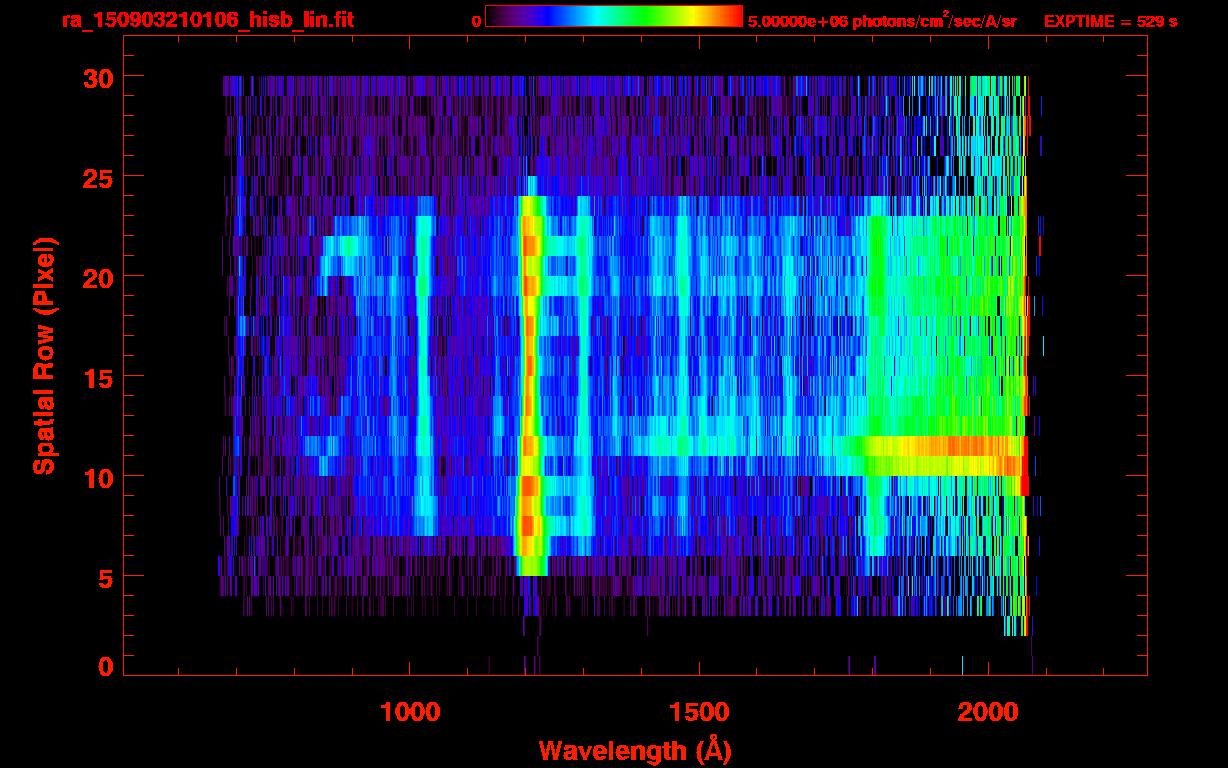1228x768 pixels.
Task: Click the bright vertical emission line near 1216 Å
Action: pos(530,380)
